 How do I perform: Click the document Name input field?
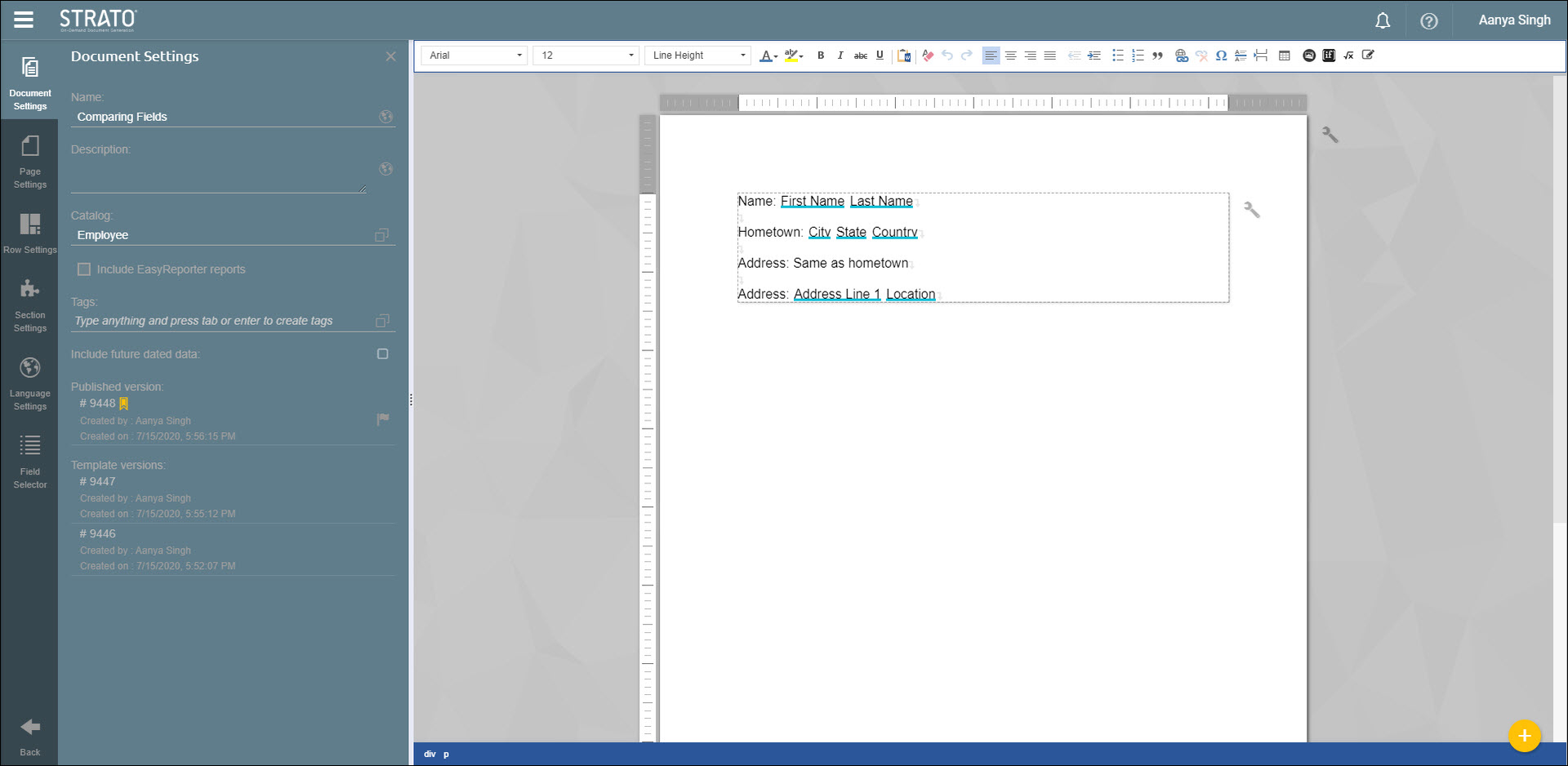pyautogui.click(x=225, y=117)
